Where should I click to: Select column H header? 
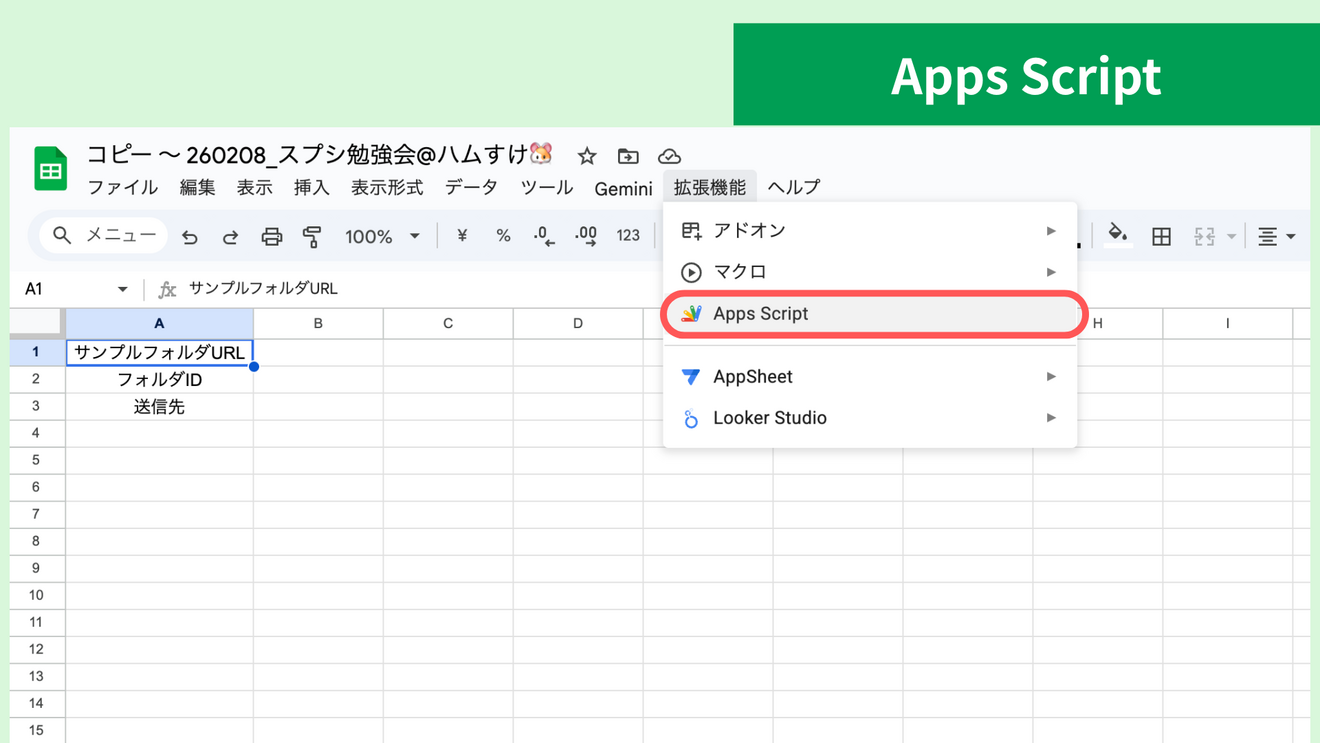point(1098,324)
